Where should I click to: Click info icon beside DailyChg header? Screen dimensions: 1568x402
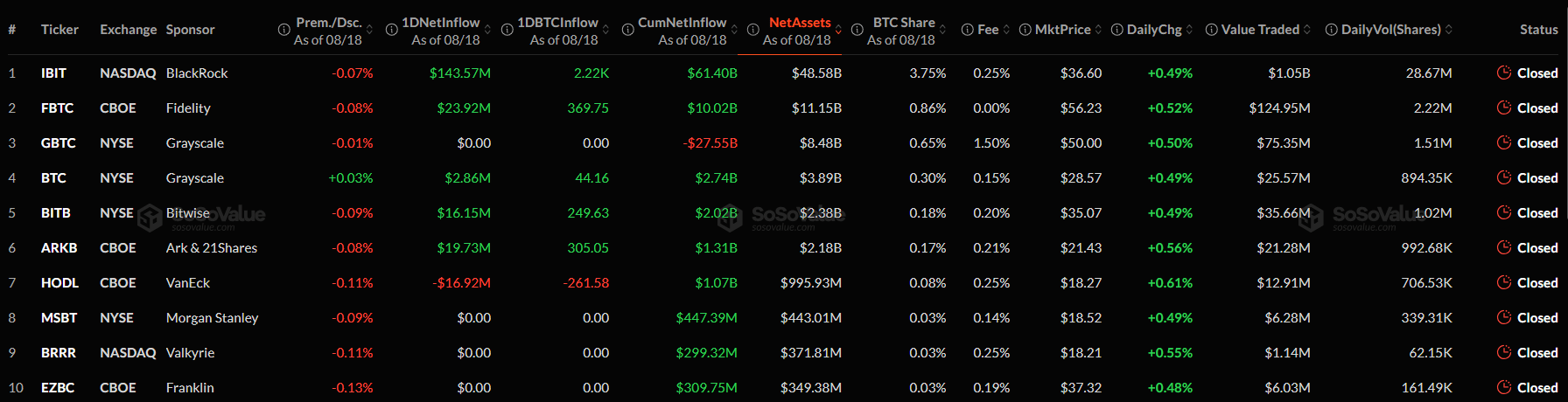(1116, 30)
